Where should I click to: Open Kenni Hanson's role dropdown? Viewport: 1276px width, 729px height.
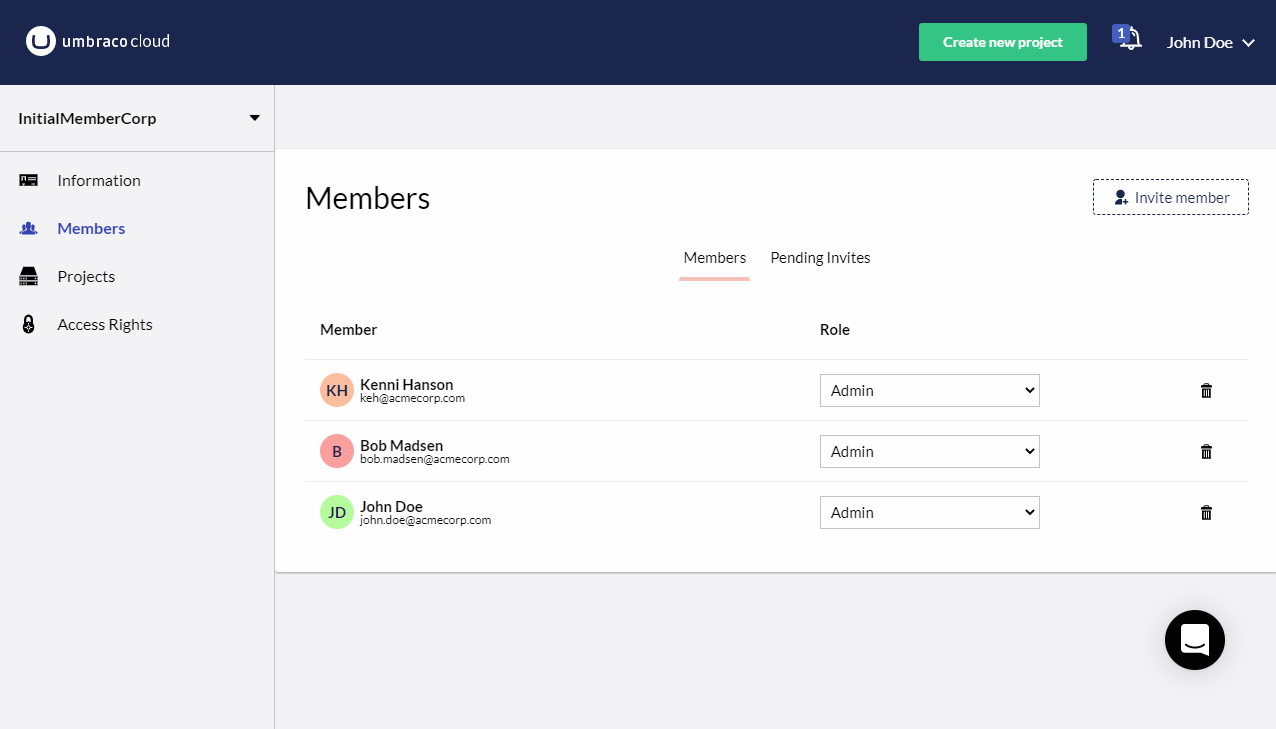point(930,390)
